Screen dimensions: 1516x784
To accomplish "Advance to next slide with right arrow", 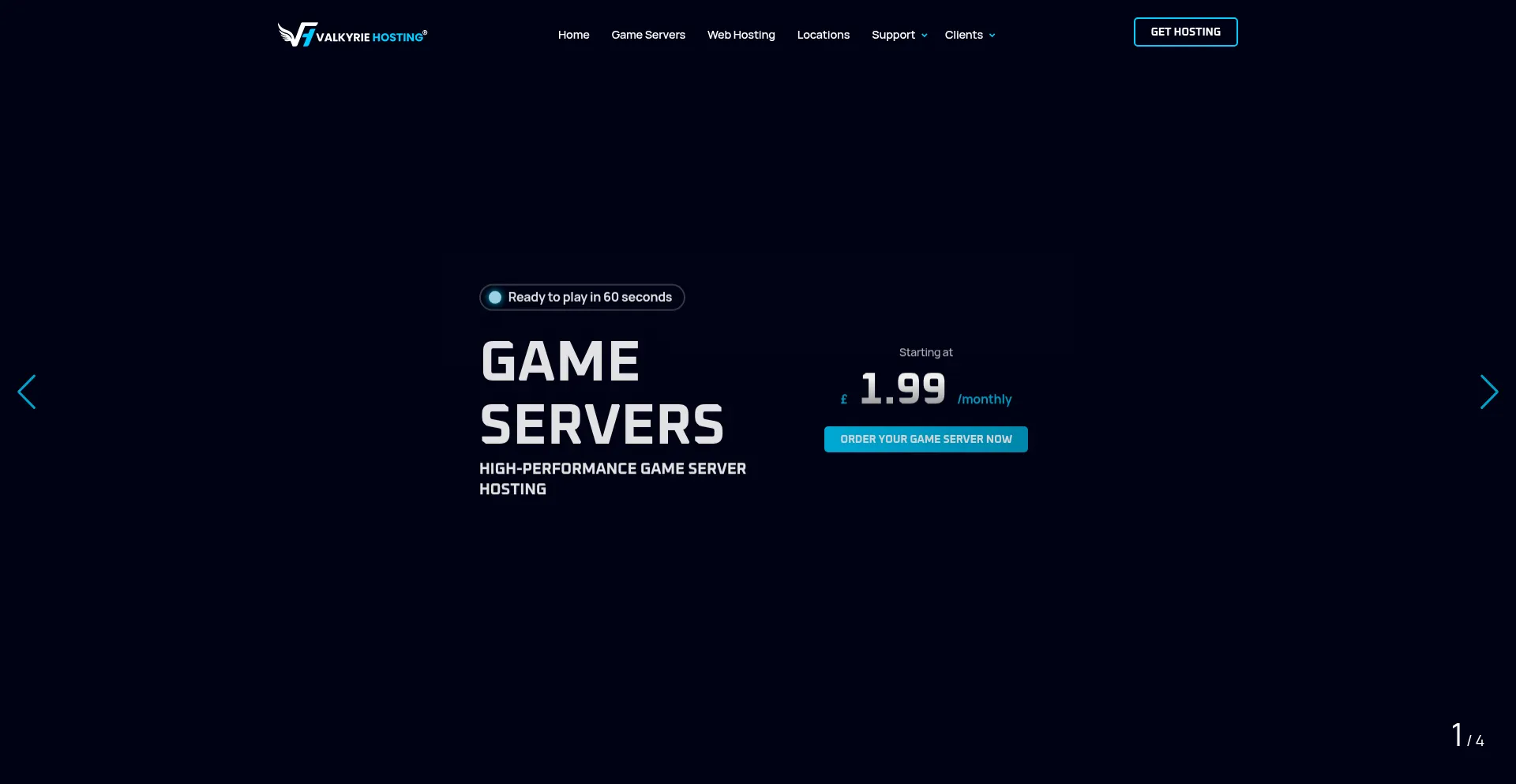I will (1488, 392).
